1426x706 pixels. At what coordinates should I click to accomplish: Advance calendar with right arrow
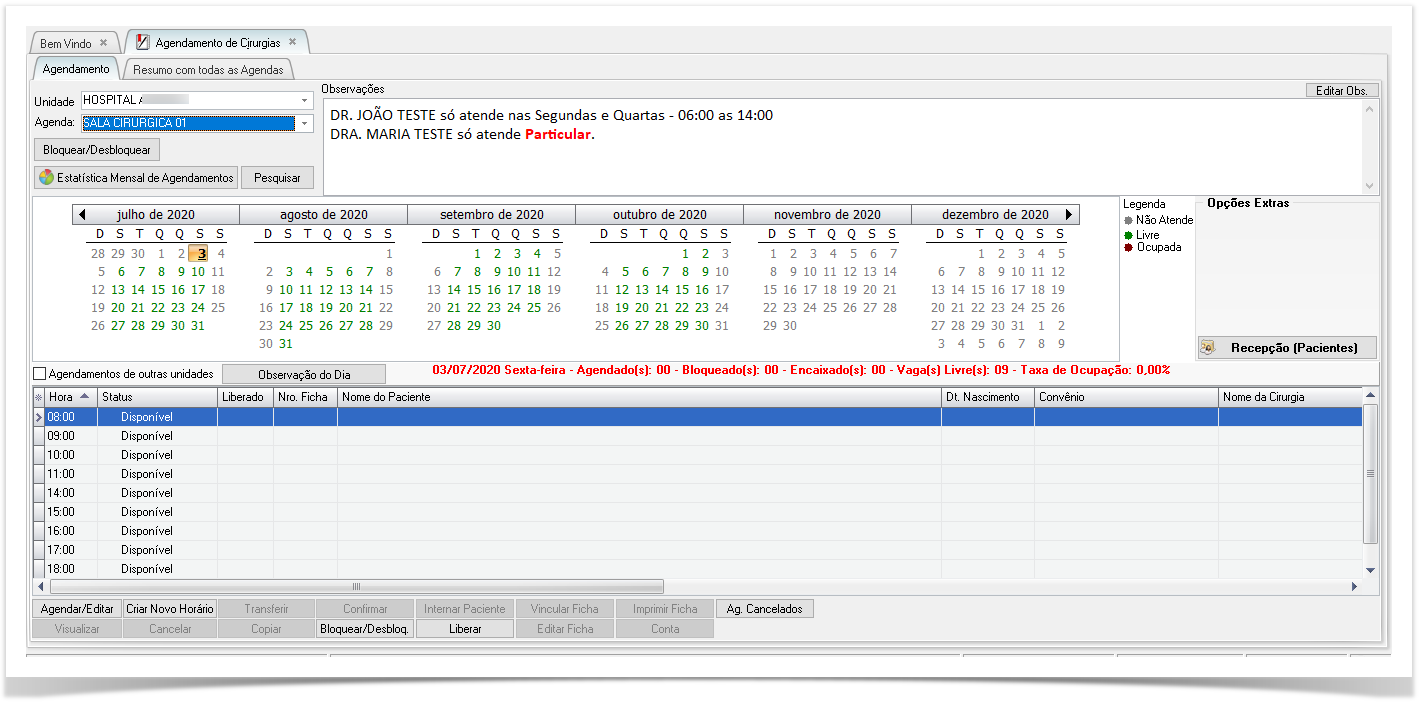pyautogui.click(x=1069, y=215)
